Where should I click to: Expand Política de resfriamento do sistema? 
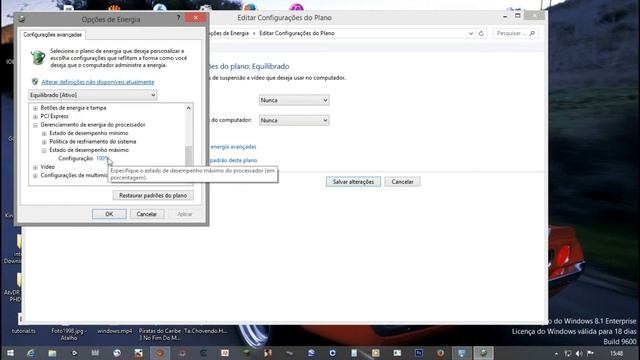pyautogui.click(x=44, y=142)
